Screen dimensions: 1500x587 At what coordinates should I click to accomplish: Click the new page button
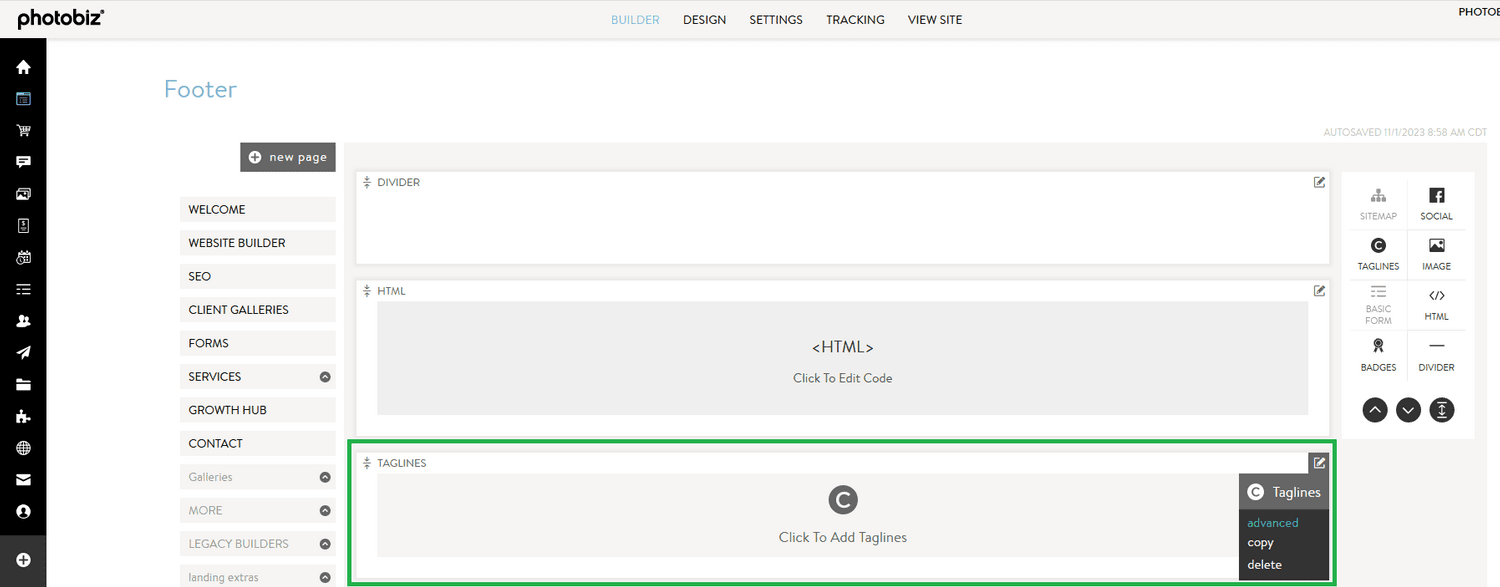(x=287, y=156)
